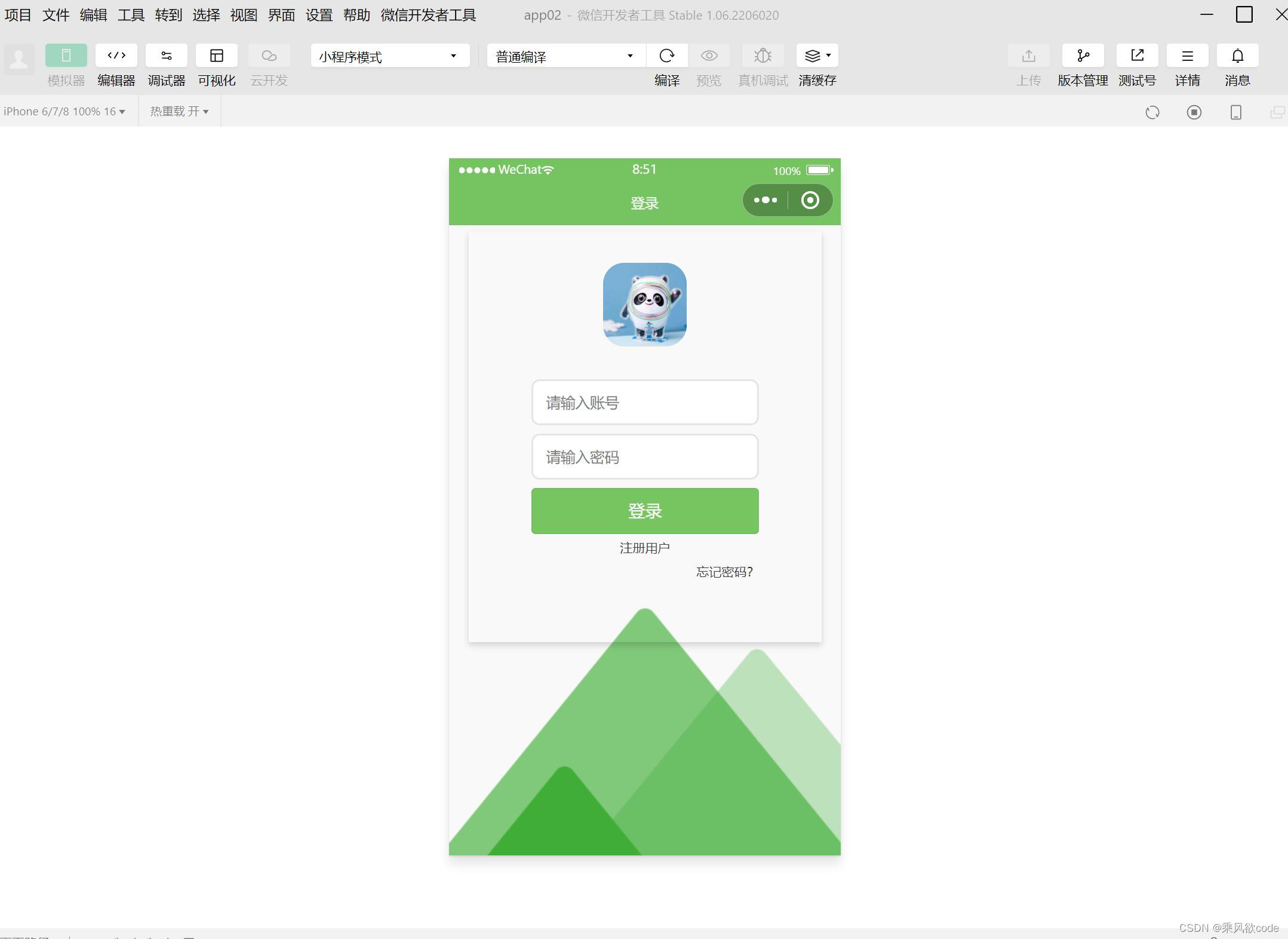Open the Messages (消息) bell icon
This screenshot has height=939, width=1288.
1237,56
